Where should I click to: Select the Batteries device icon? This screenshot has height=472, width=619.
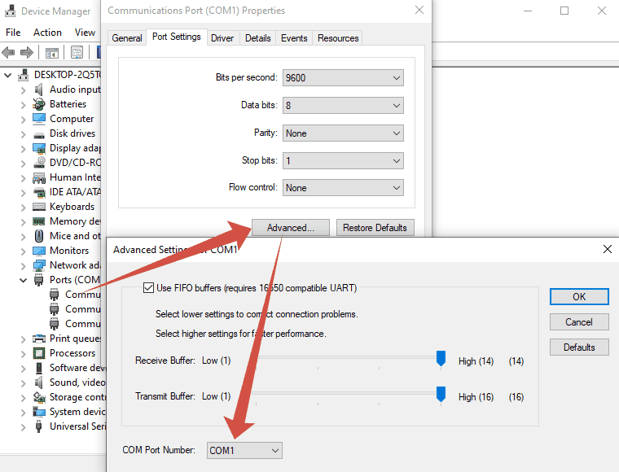click(x=39, y=104)
